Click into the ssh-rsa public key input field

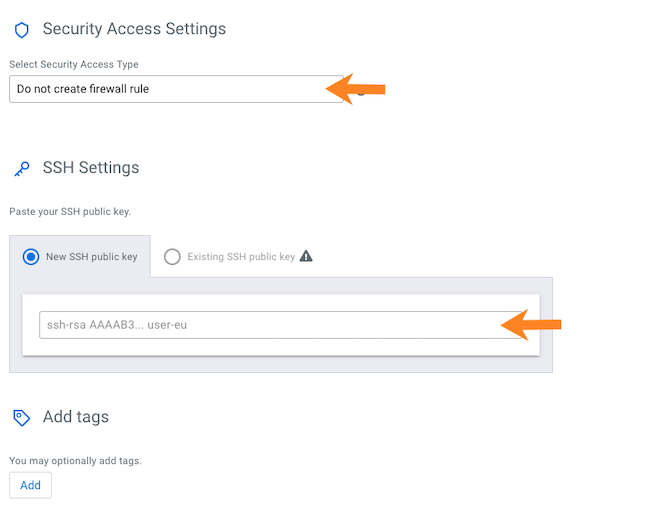[270, 325]
